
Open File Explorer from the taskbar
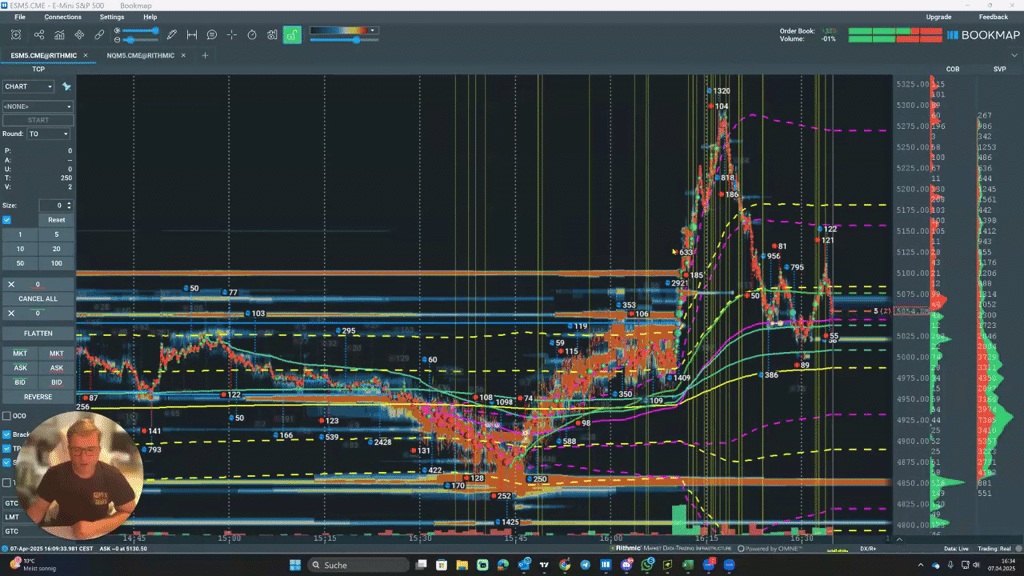click(462, 565)
